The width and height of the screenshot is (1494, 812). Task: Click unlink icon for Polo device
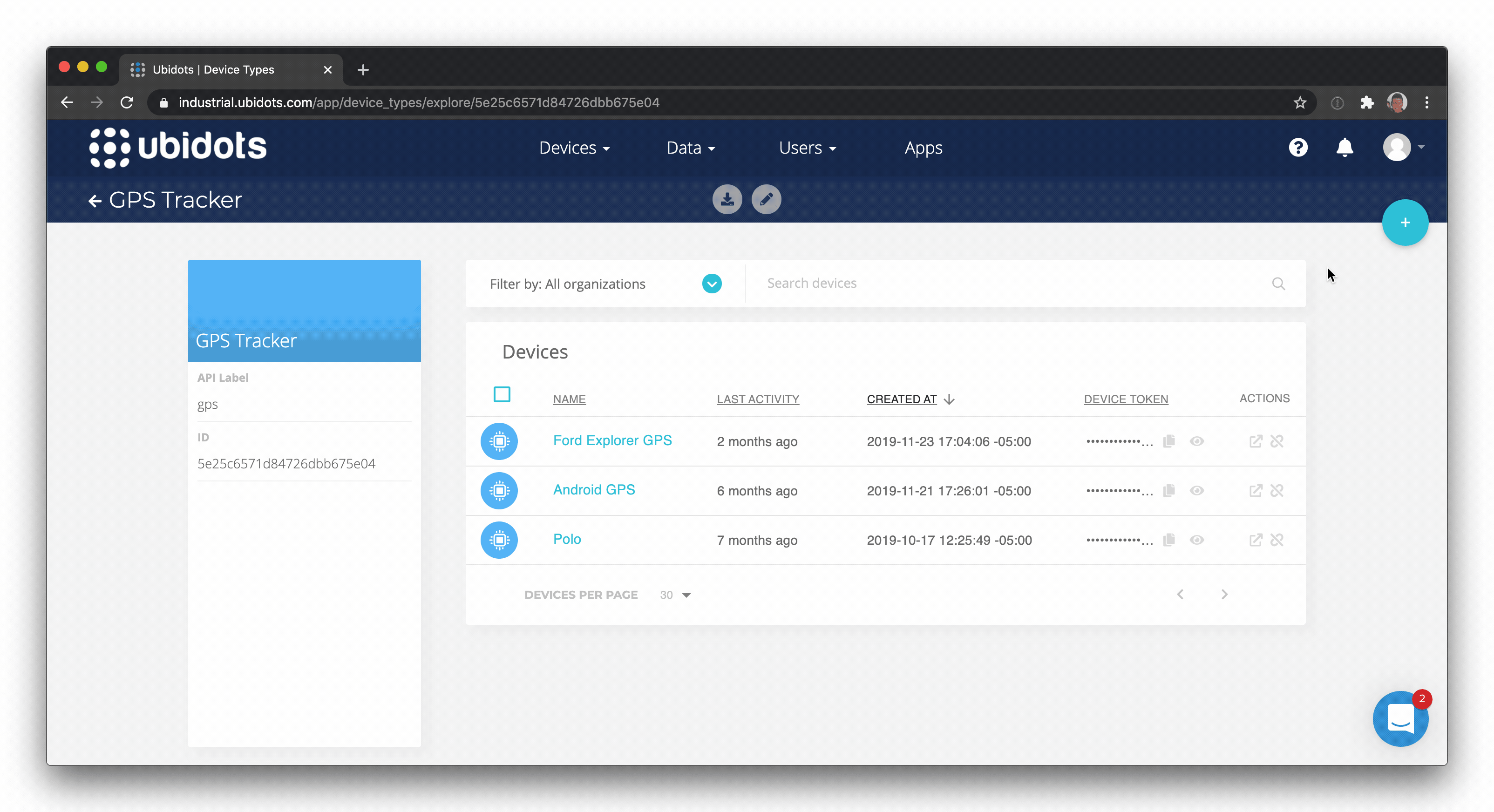click(x=1277, y=540)
